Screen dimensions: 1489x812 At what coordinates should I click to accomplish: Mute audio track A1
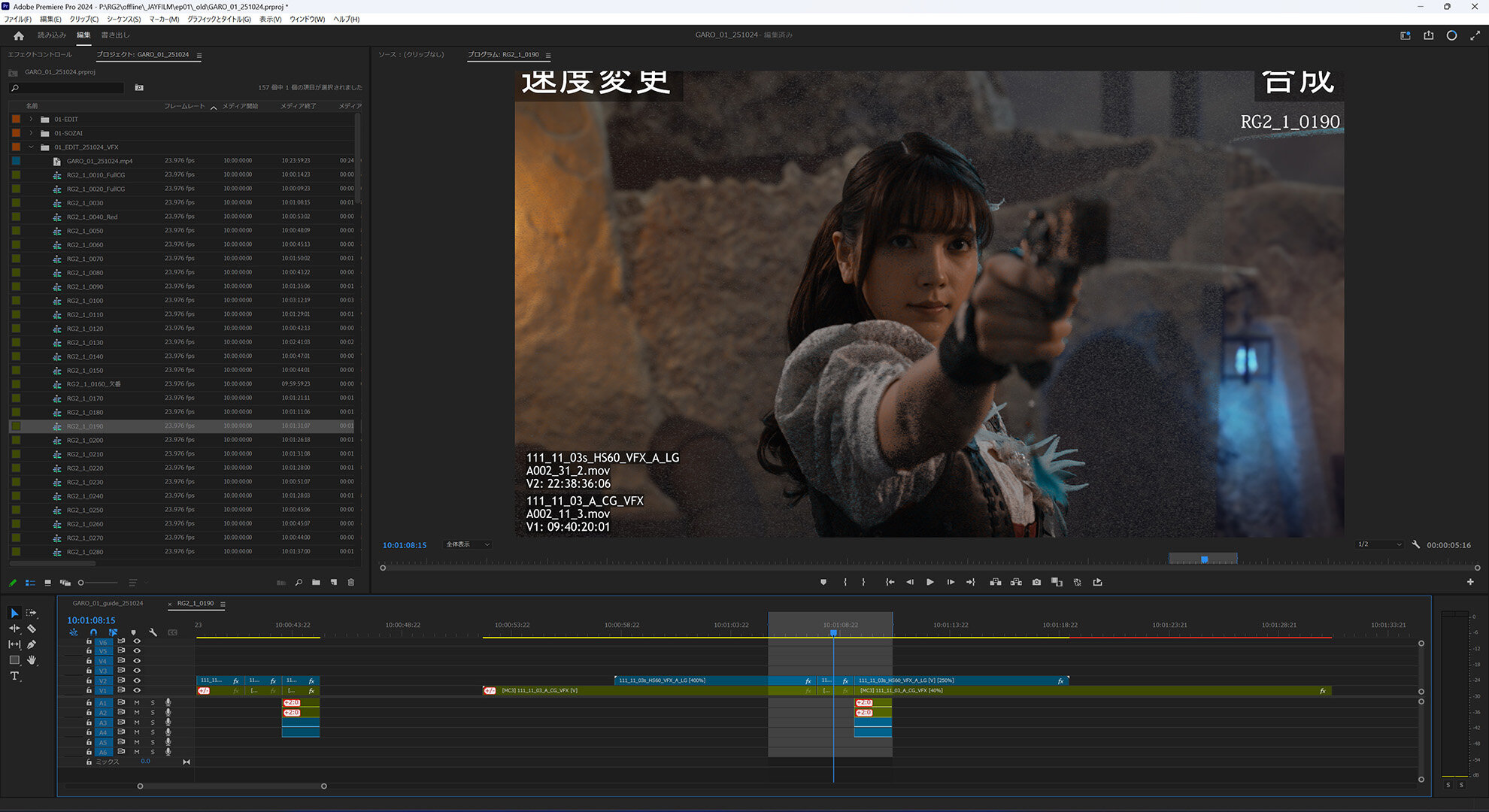point(137,702)
